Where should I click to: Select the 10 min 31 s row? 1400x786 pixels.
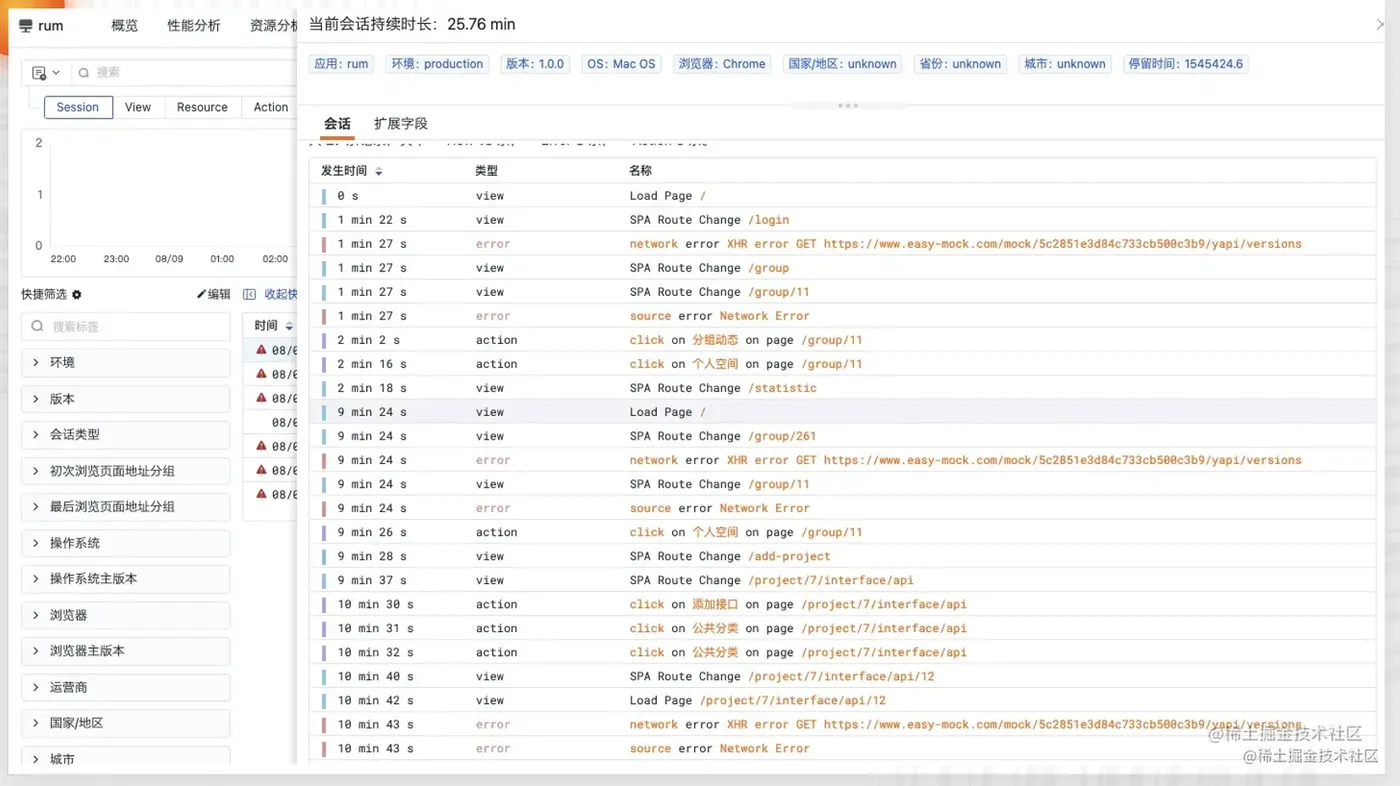842,628
